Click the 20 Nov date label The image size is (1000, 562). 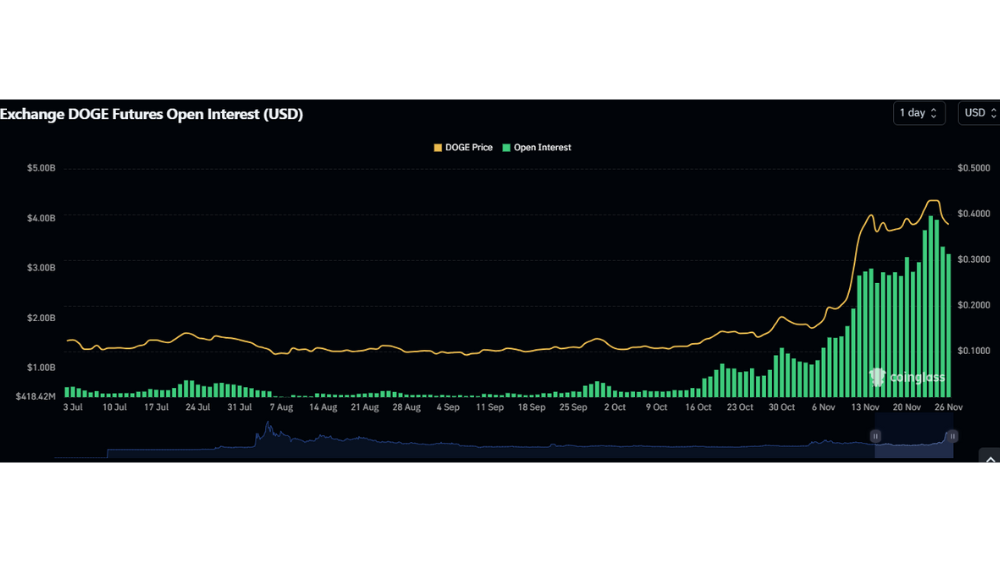tap(907, 407)
